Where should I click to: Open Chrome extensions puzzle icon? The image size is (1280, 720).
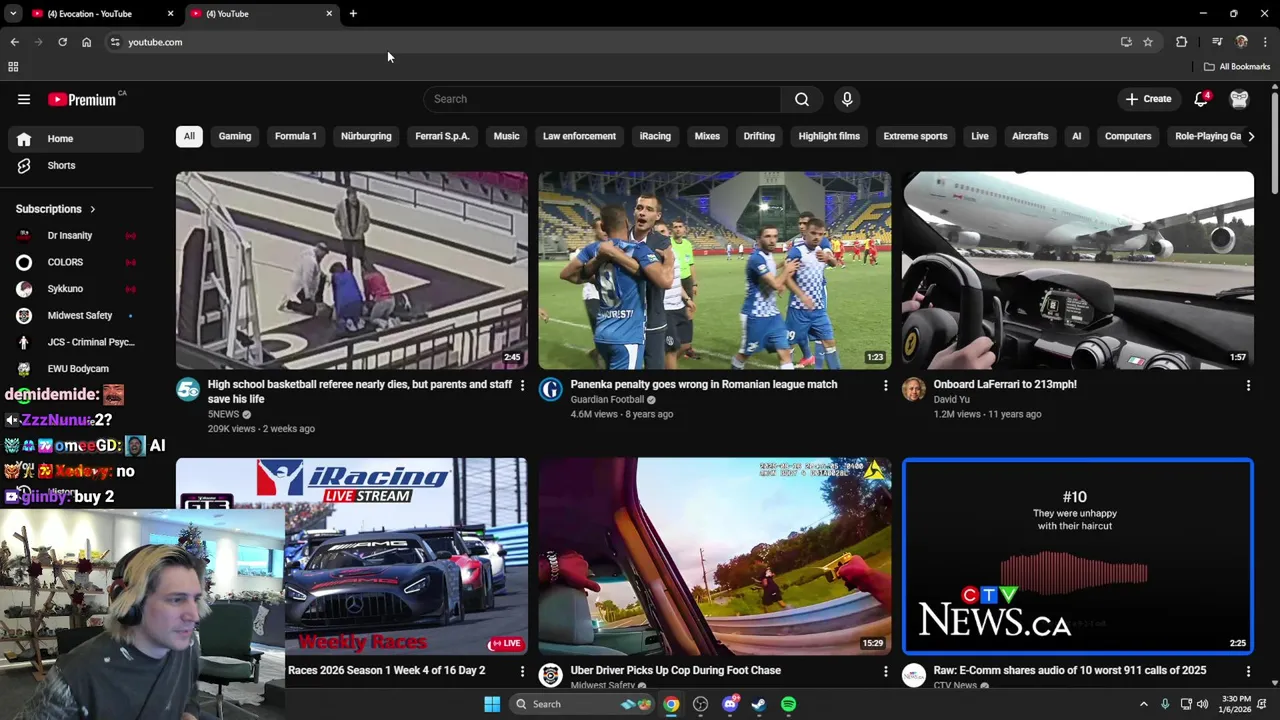coord(1181,42)
